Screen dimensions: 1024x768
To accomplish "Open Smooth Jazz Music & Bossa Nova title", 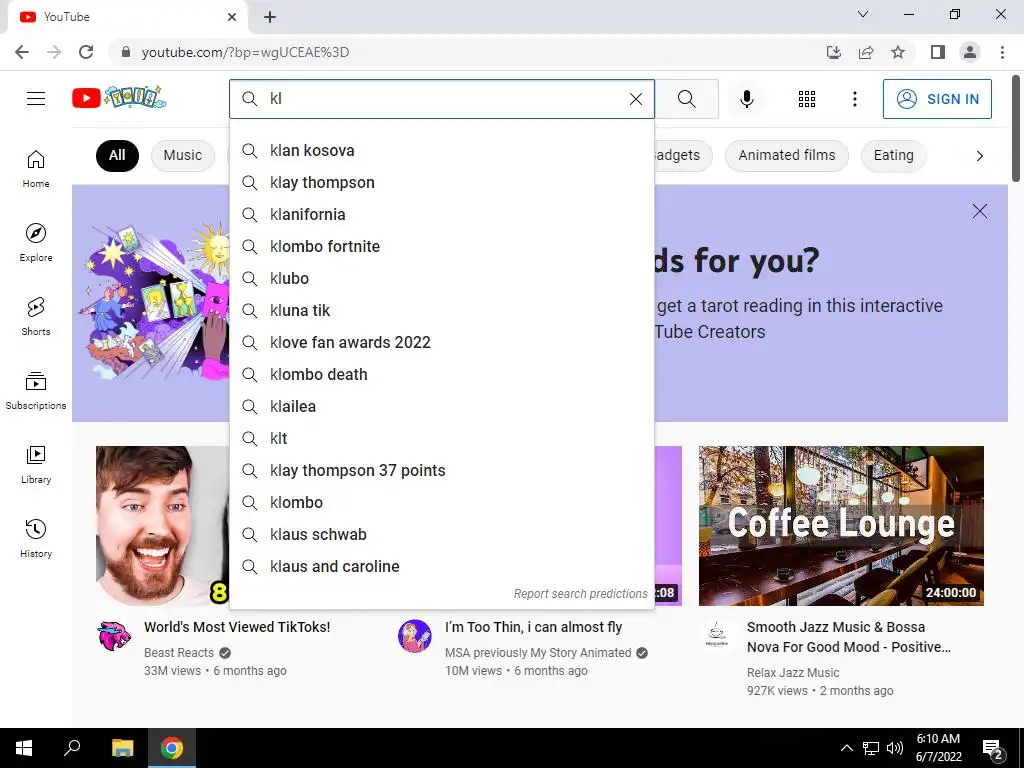I will click(x=848, y=637).
